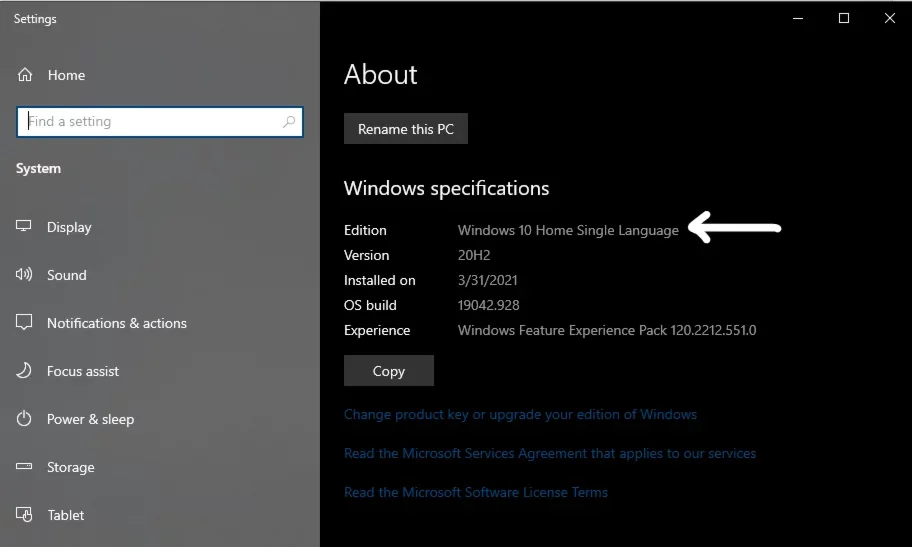The width and height of the screenshot is (912, 547).
Task: Click the Home icon in sidebar
Action: [25, 75]
